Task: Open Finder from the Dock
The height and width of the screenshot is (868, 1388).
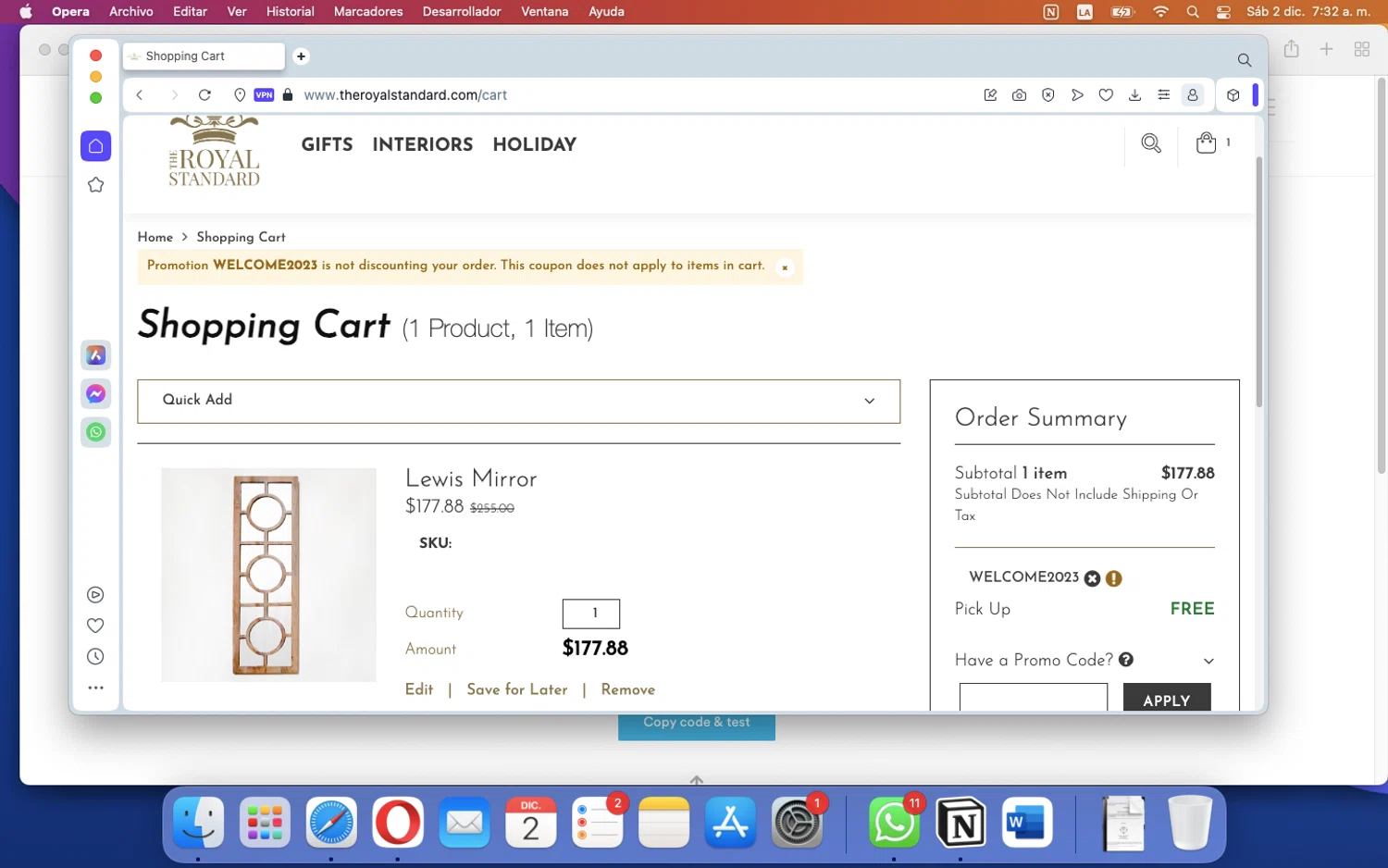Action: [198, 822]
